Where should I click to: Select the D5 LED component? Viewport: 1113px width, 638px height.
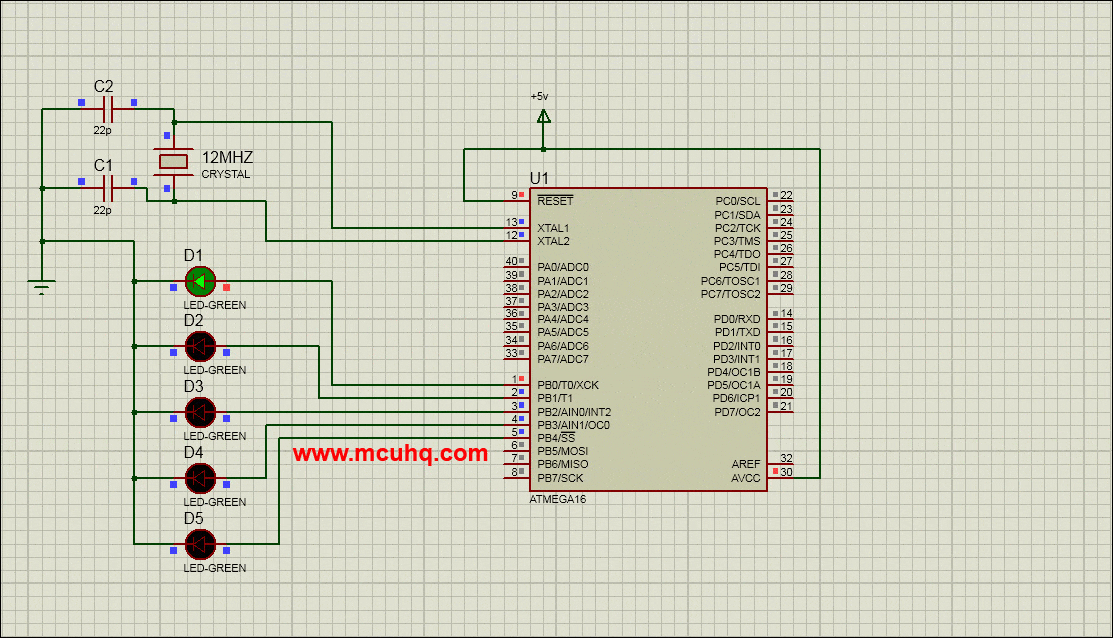pyautogui.click(x=199, y=545)
